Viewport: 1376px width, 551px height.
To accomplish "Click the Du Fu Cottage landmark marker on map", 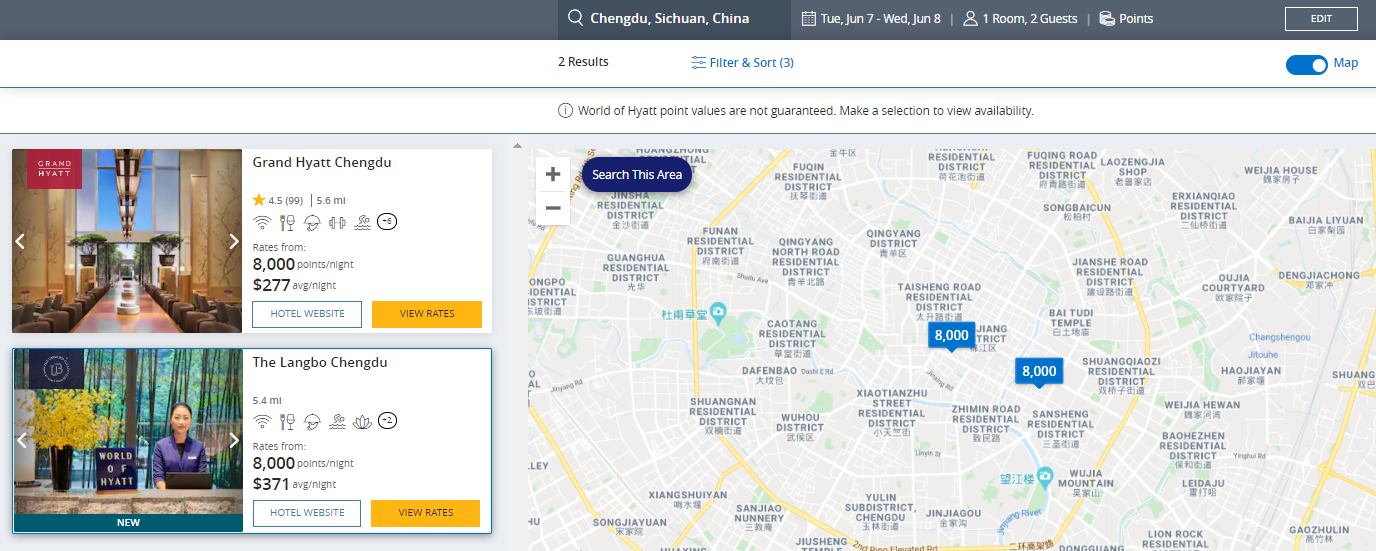I will click(x=717, y=313).
